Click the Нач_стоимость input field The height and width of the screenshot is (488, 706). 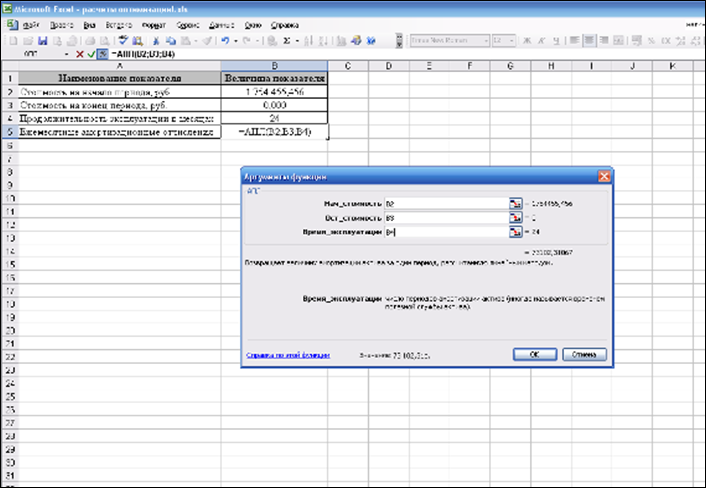click(447, 203)
